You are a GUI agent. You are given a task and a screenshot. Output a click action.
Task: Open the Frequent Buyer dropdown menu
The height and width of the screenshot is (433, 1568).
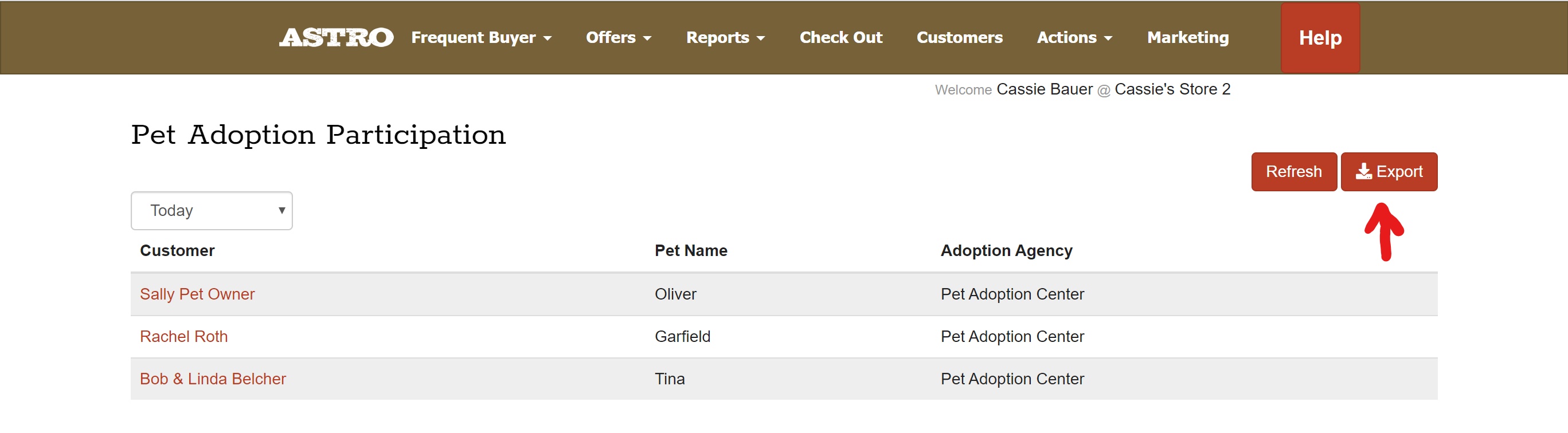click(x=481, y=38)
